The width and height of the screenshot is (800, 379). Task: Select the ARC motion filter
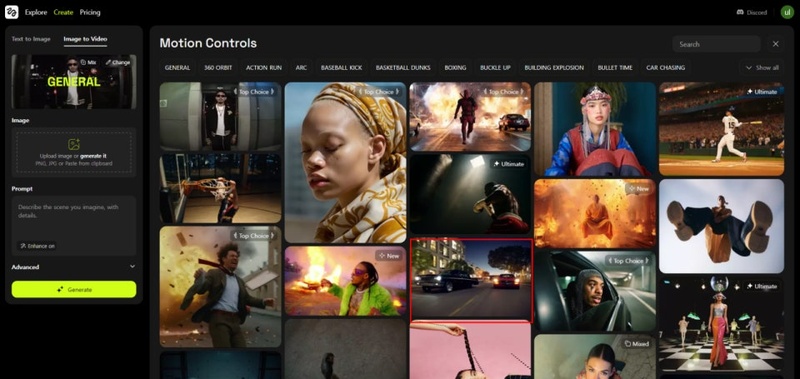point(301,67)
